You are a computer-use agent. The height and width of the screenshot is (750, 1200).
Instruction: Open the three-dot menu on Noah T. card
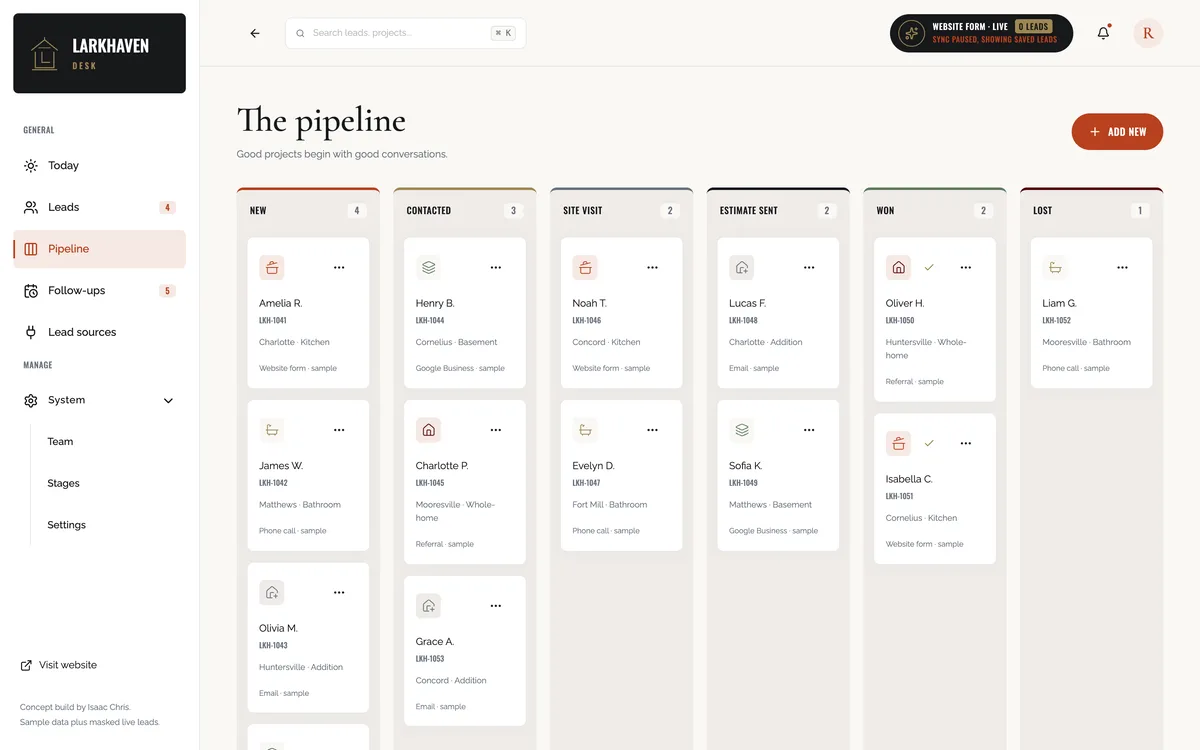[x=653, y=267]
